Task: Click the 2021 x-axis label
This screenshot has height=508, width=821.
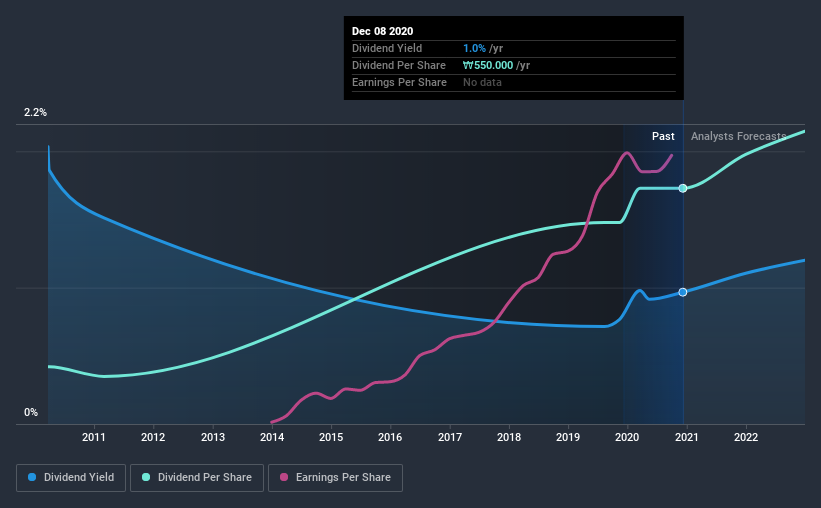Action: pos(686,437)
